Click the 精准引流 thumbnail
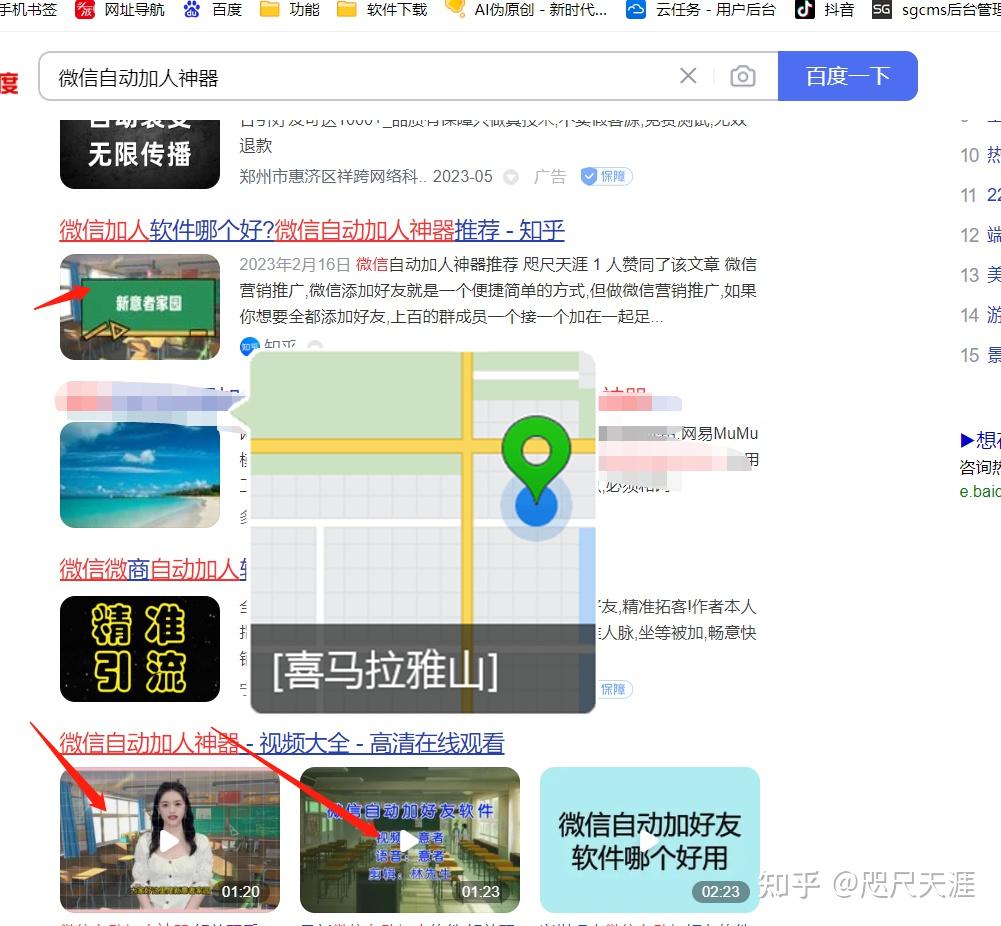 click(140, 648)
